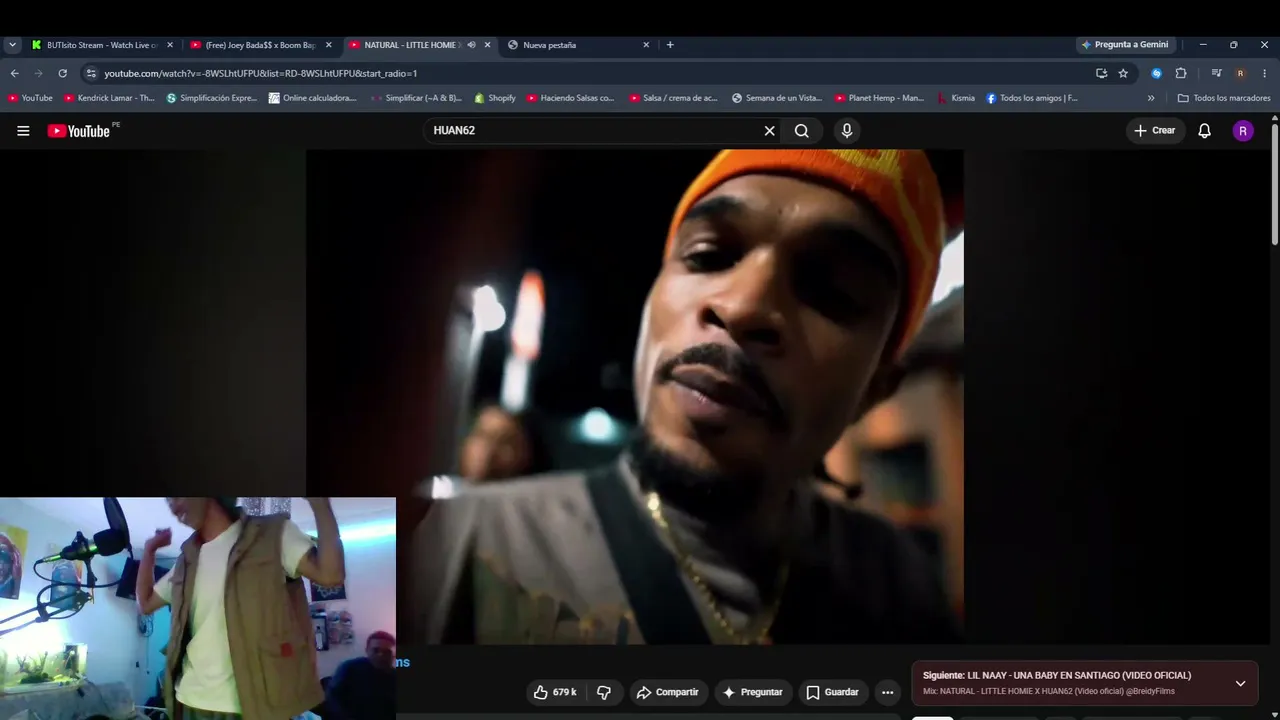
Task: Open Chrome profile R avatar
Action: 1240,73
